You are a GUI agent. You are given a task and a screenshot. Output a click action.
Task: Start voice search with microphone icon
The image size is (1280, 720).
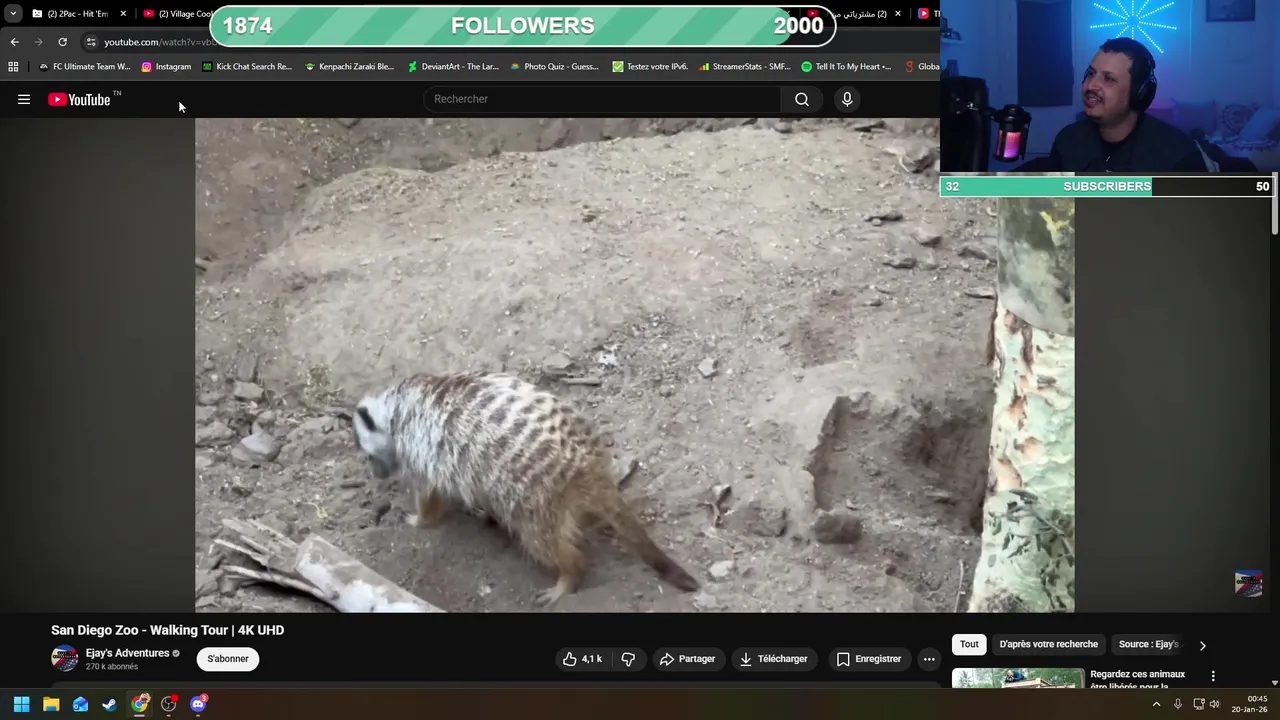(847, 99)
